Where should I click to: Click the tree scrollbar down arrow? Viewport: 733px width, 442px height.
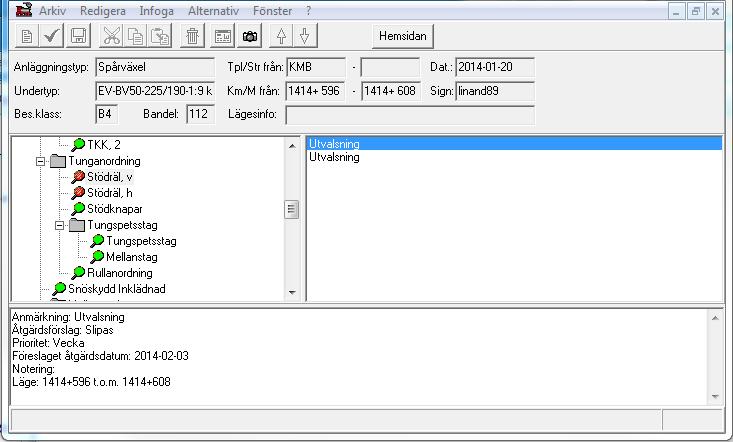click(292, 292)
